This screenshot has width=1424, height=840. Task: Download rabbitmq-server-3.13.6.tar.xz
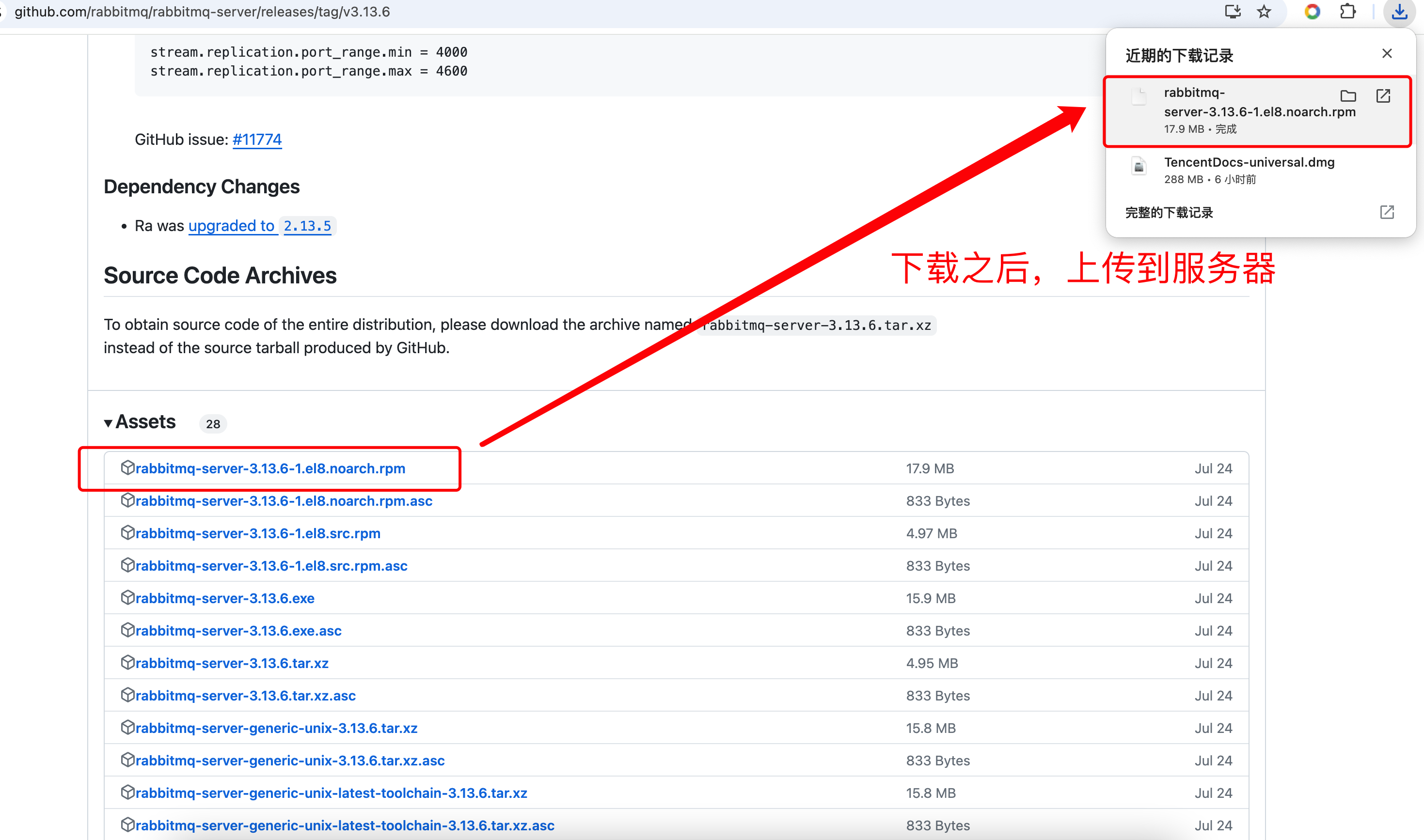[232, 663]
